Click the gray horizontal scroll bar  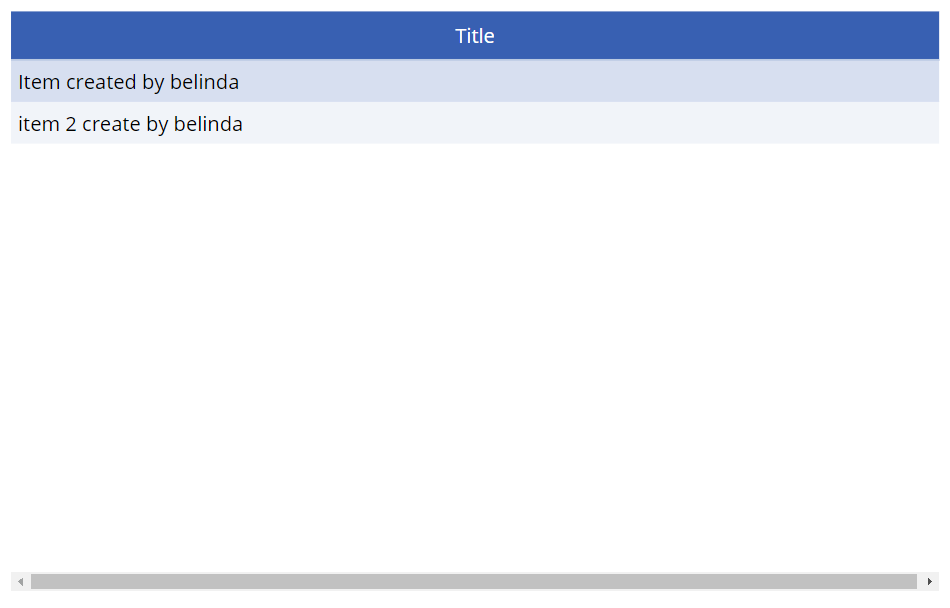[474, 581]
